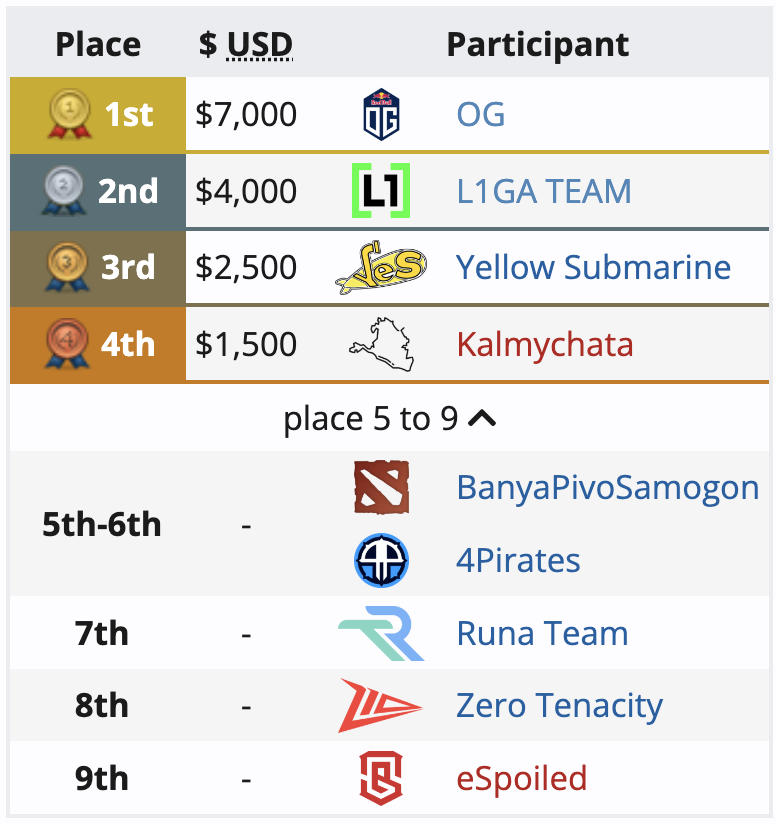Click the Zero Tenacity red logo
The height and width of the screenshot is (824, 776).
[x=380, y=705]
